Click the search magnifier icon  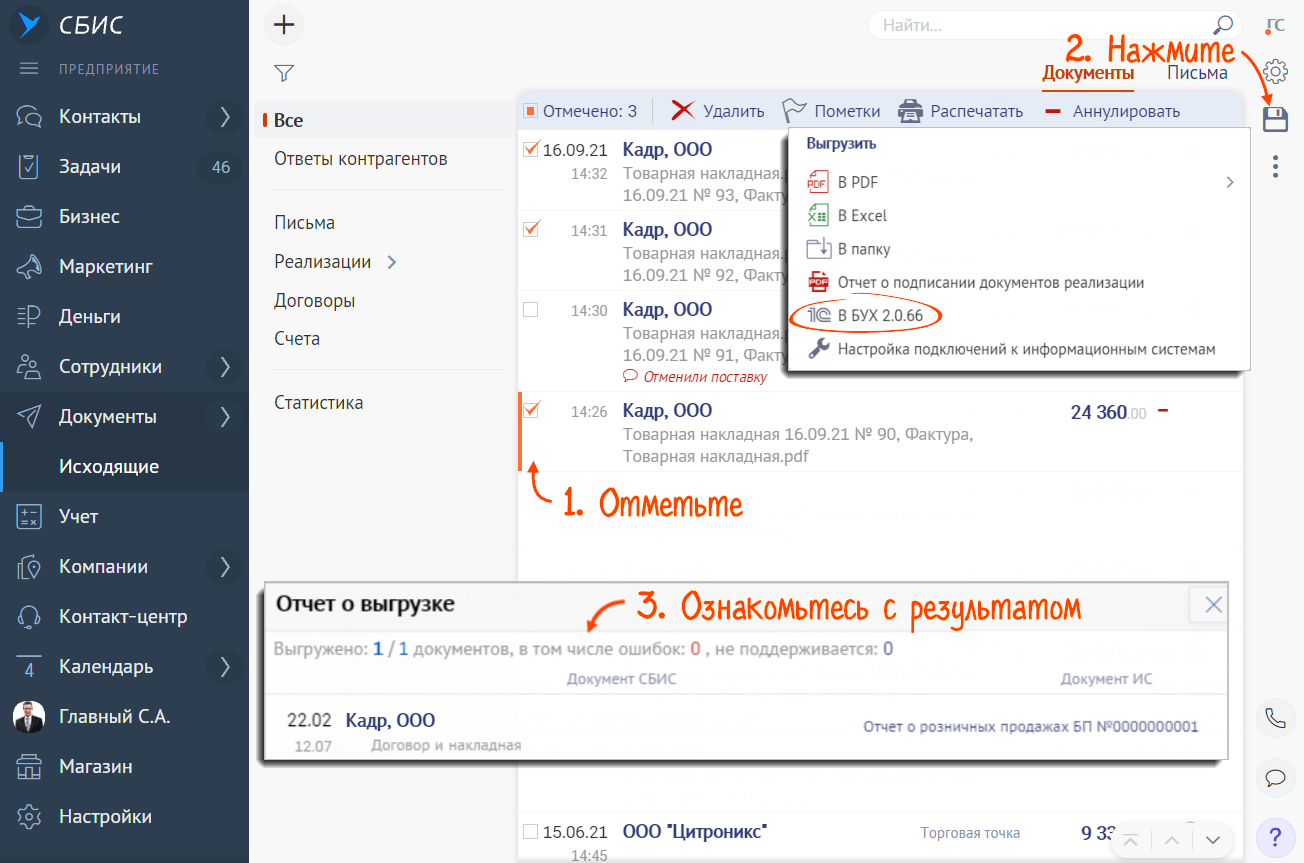point(1223,25)
